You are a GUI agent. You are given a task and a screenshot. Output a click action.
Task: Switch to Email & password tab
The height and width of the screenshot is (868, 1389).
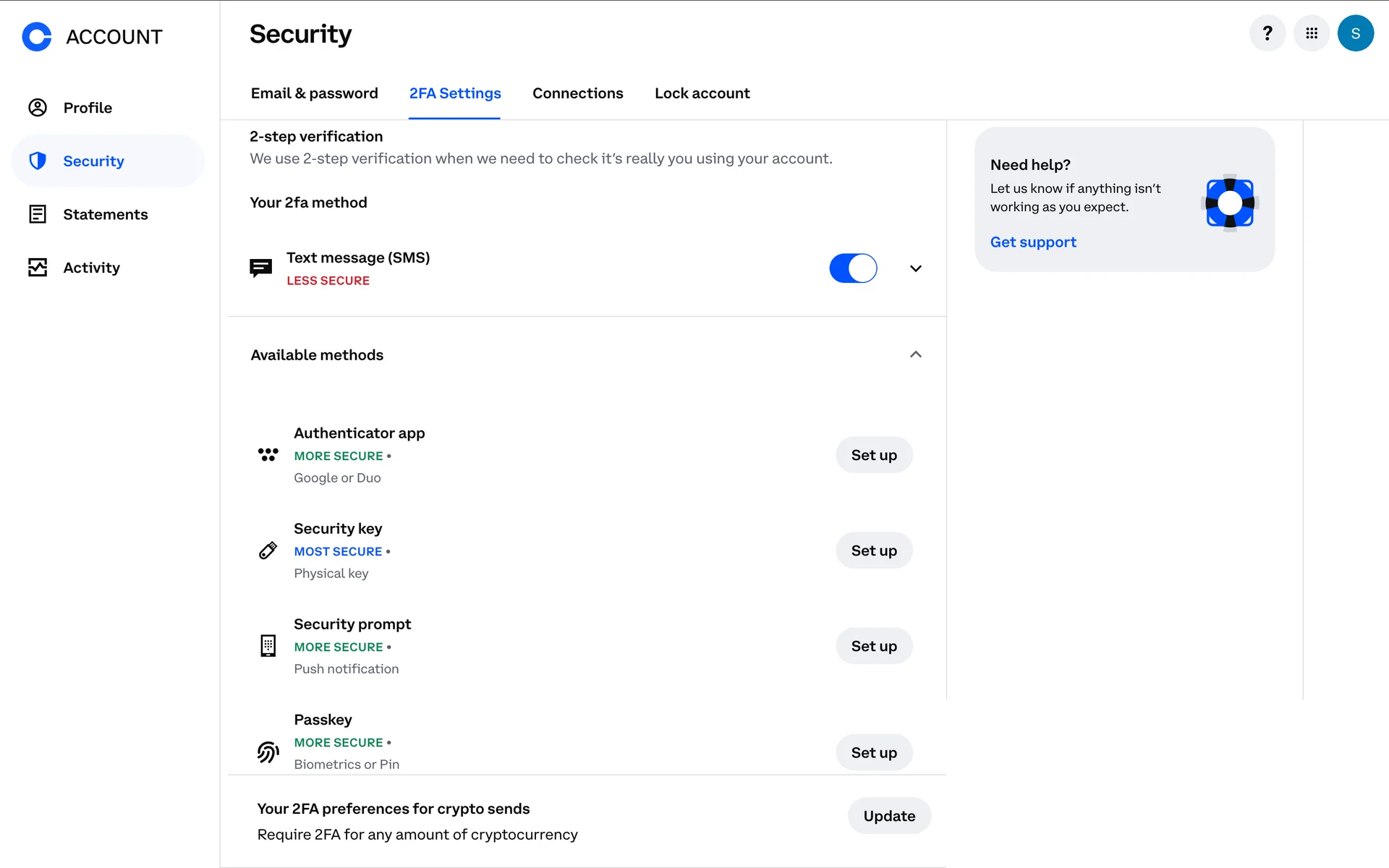point(314,93)
